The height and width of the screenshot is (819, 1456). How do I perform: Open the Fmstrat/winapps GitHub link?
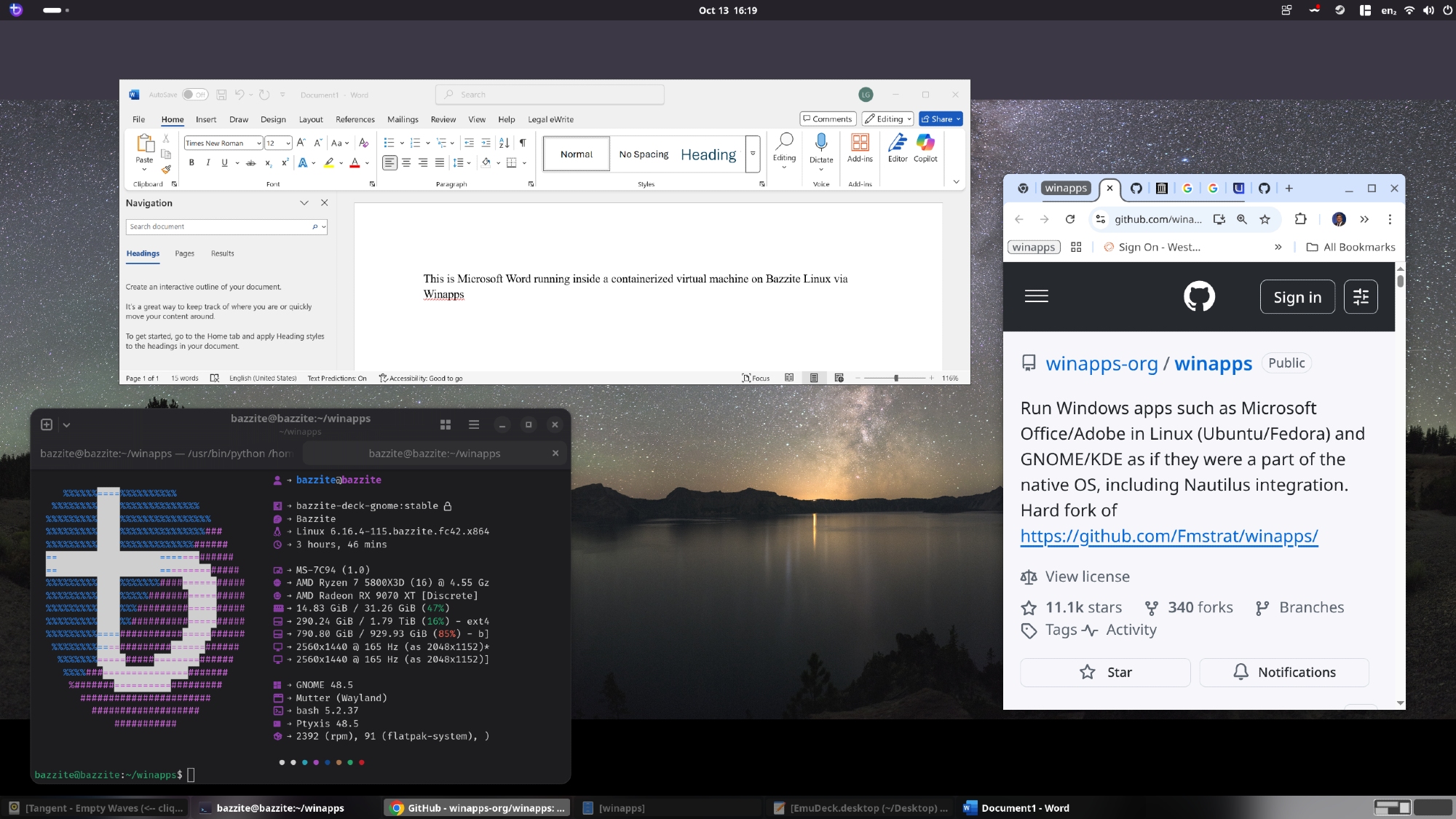coord(1168,537)
